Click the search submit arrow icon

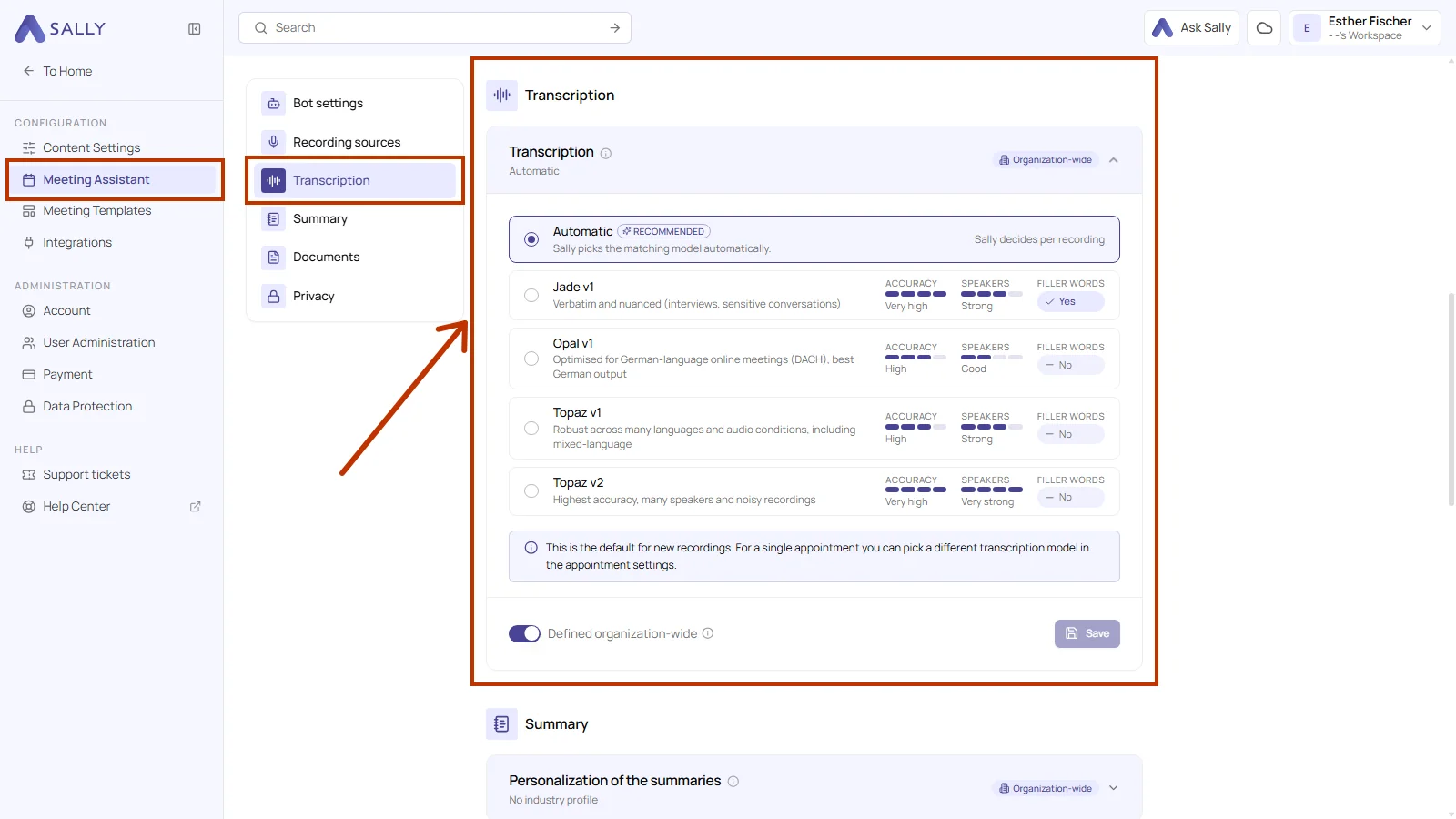[615, 28]
